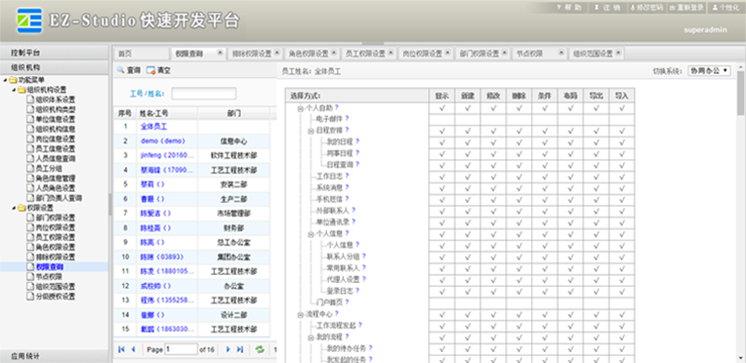Toggle 显示 permission for 电子邮件 row
The height and width of the screenshot is (363, 746).
click(x=442, y=119)
